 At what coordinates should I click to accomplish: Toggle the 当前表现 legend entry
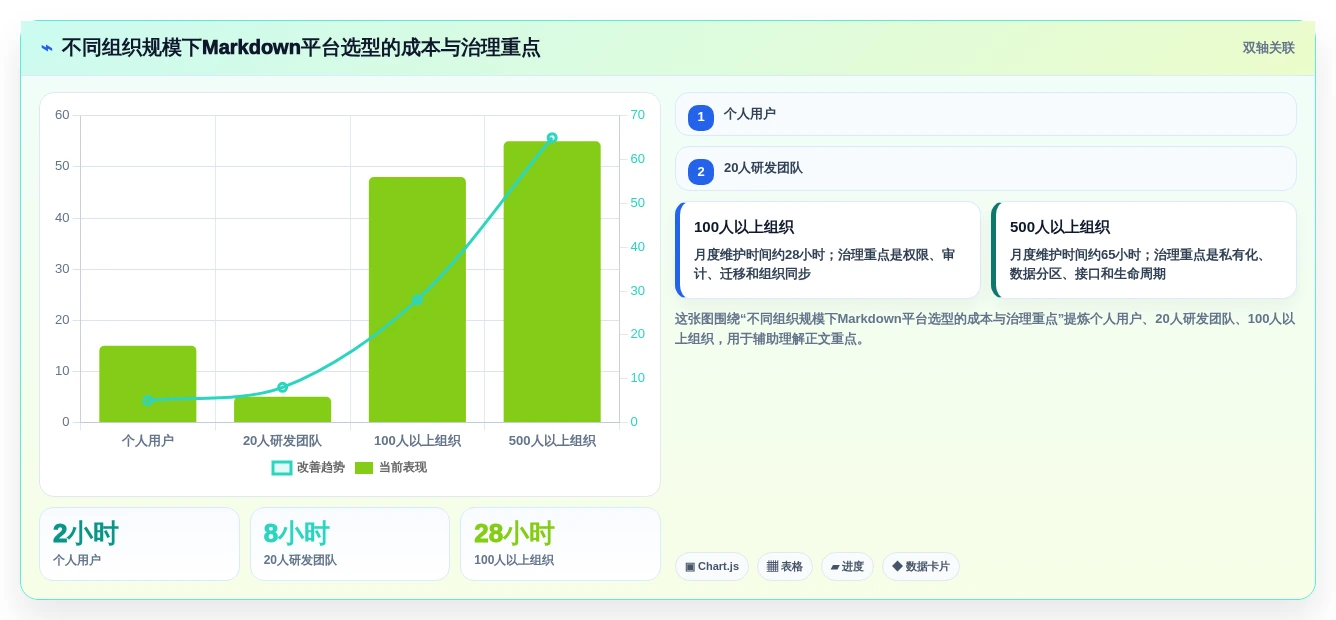coord(391,467)
